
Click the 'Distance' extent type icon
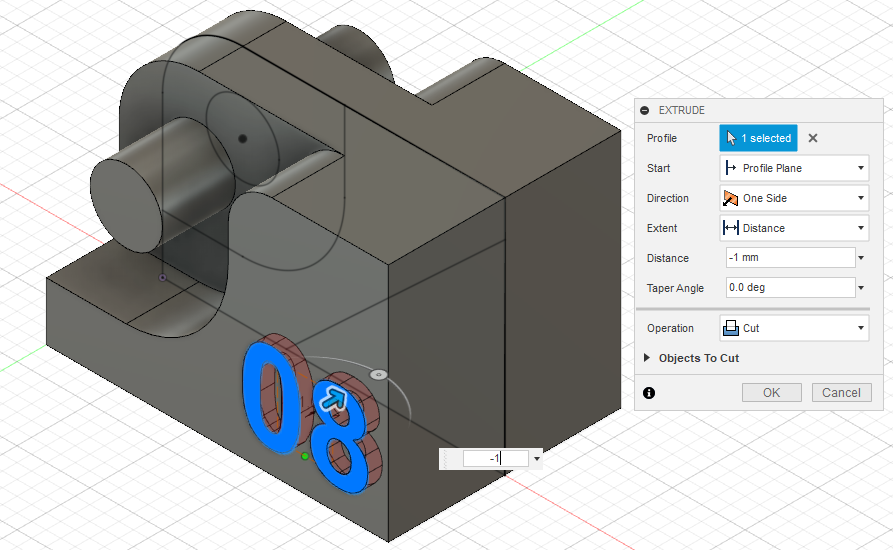point(730,228)
